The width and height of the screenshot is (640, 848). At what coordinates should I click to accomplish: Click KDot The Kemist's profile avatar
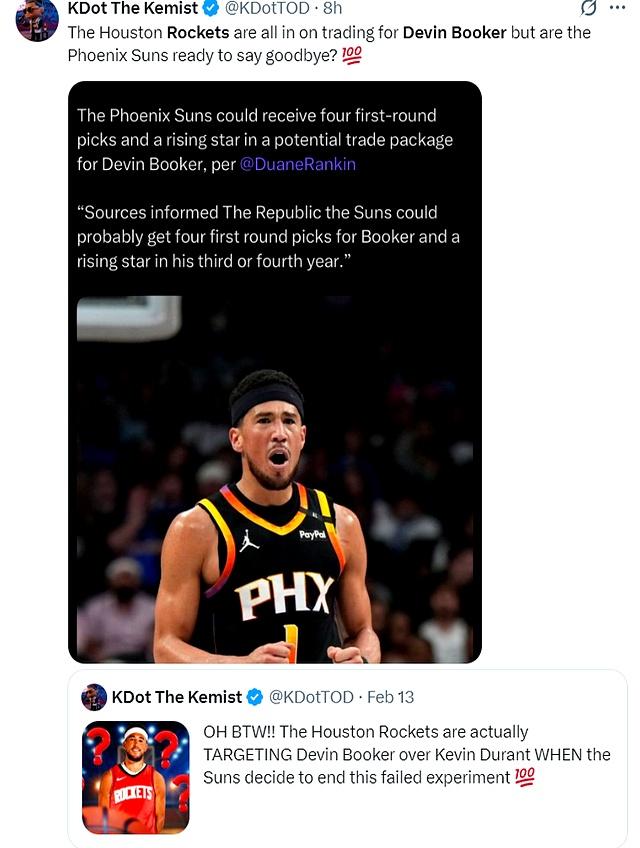click(x=37, y=20)
